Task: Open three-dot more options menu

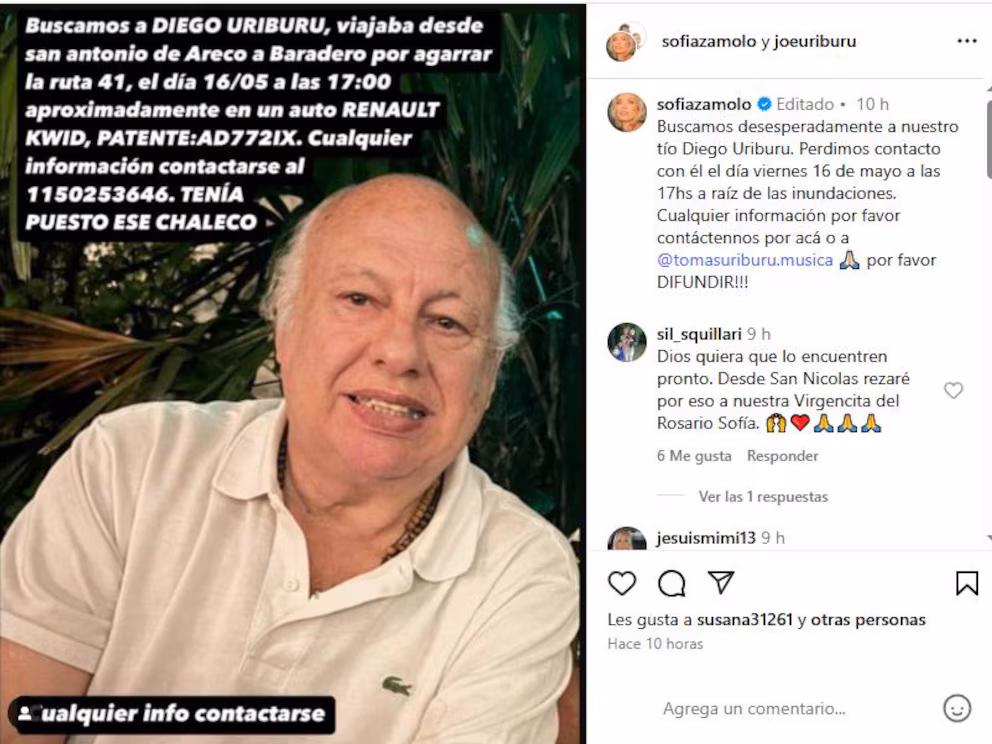Action: (x=967, y=41)
